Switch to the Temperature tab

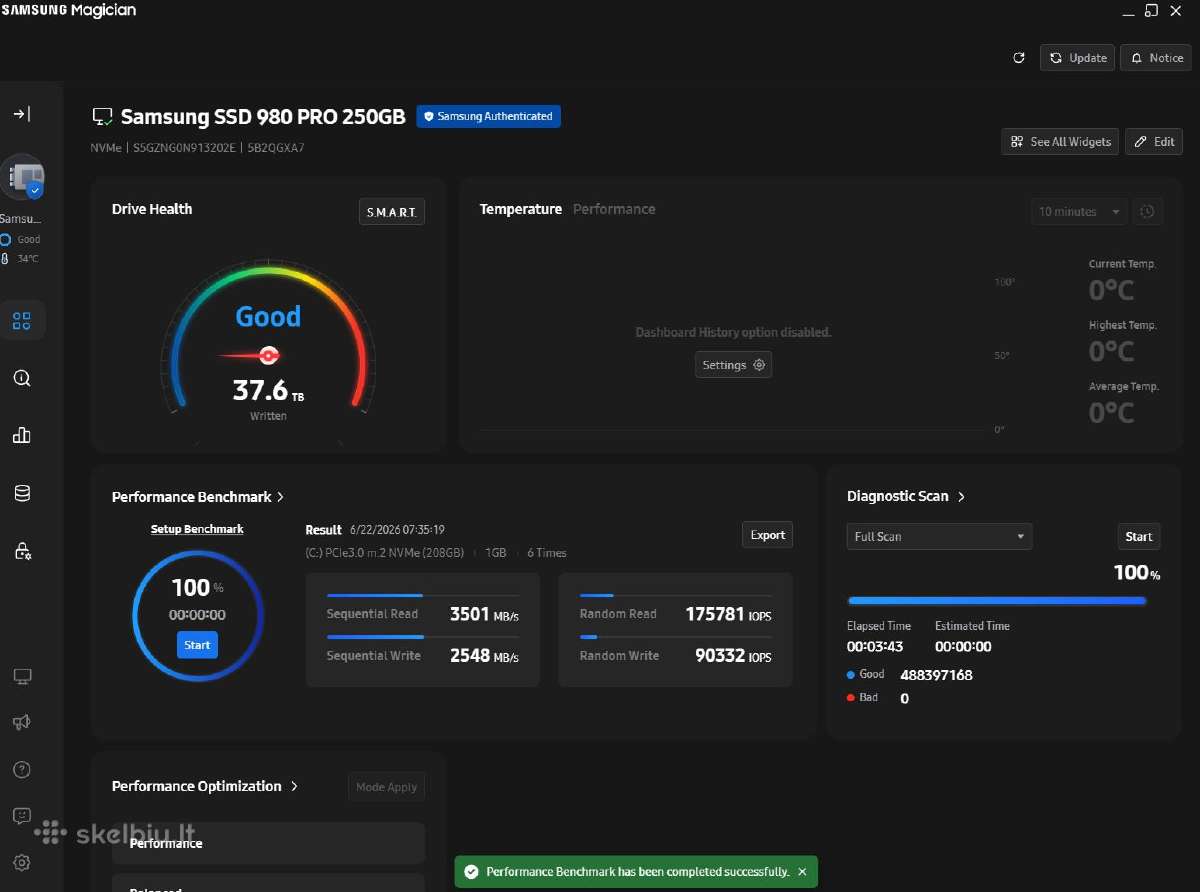[521, 209]
